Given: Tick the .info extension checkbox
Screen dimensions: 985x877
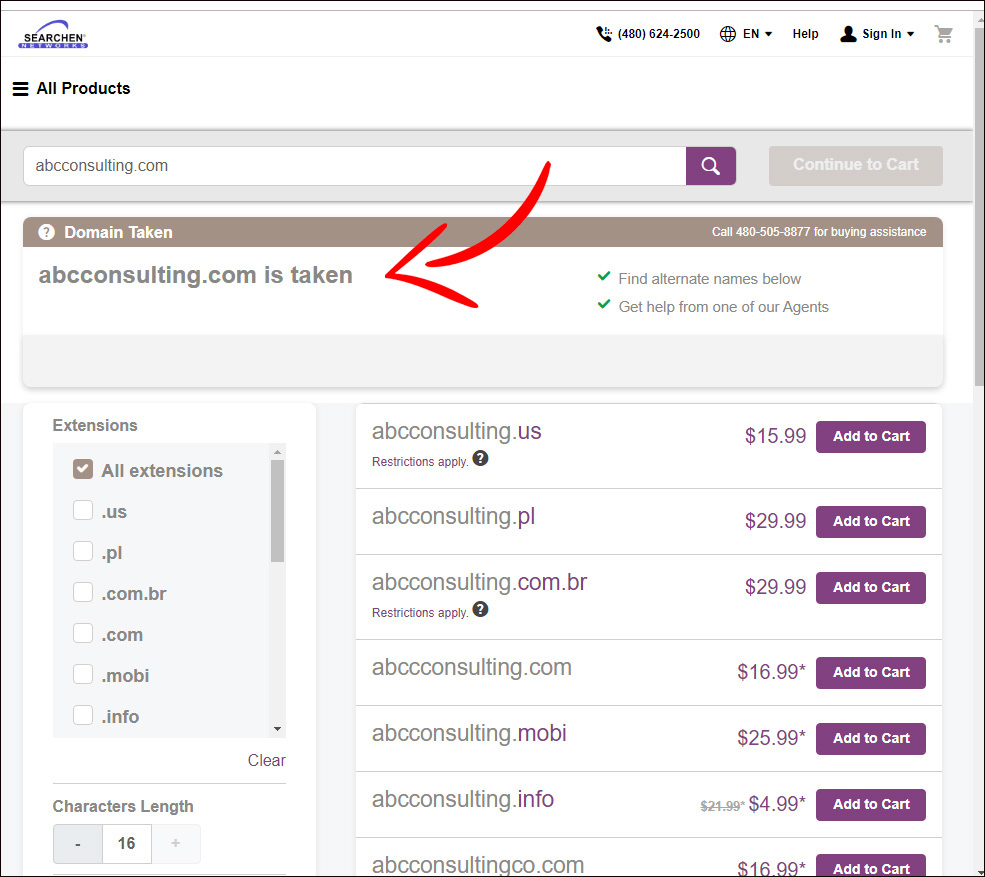Looking at the screenshot, I should click(x=83, y=715).
